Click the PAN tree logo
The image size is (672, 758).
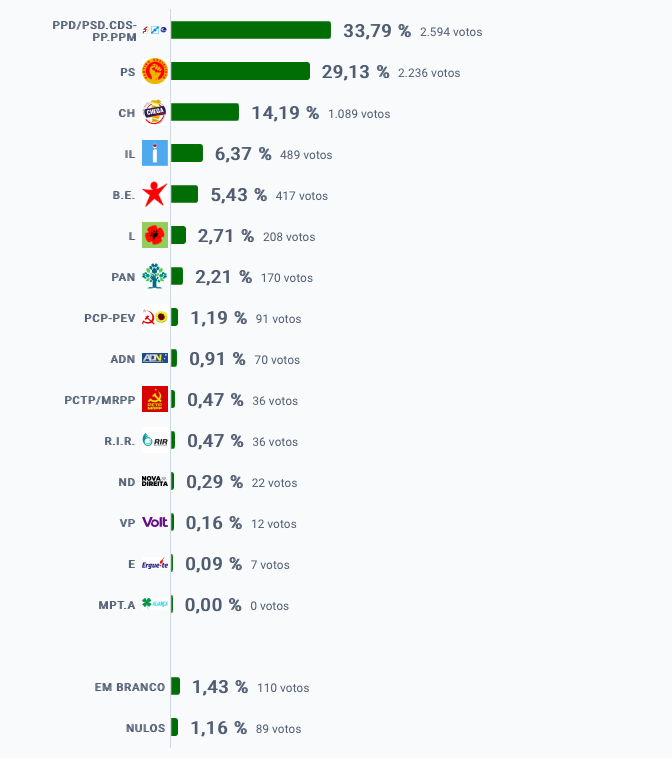[x=155, y=276]
